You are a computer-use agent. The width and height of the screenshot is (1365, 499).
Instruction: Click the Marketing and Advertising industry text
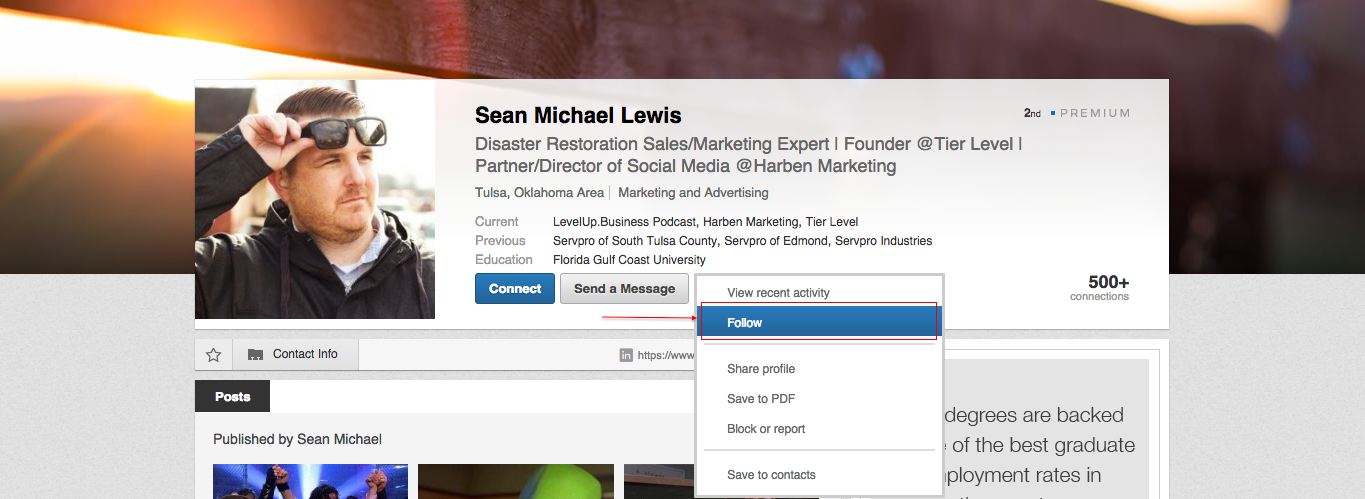click(x=693, y=192)
